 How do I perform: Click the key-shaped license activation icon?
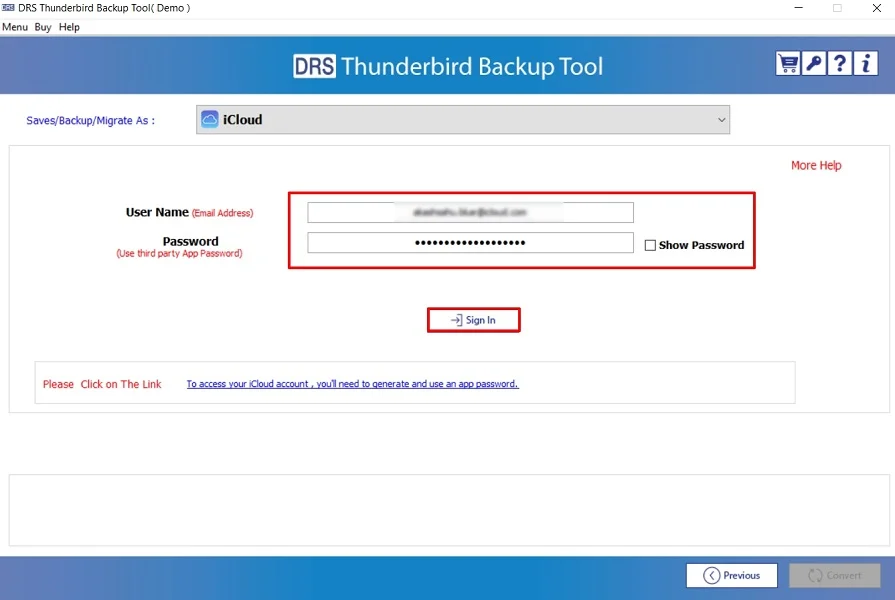point(812,62)
